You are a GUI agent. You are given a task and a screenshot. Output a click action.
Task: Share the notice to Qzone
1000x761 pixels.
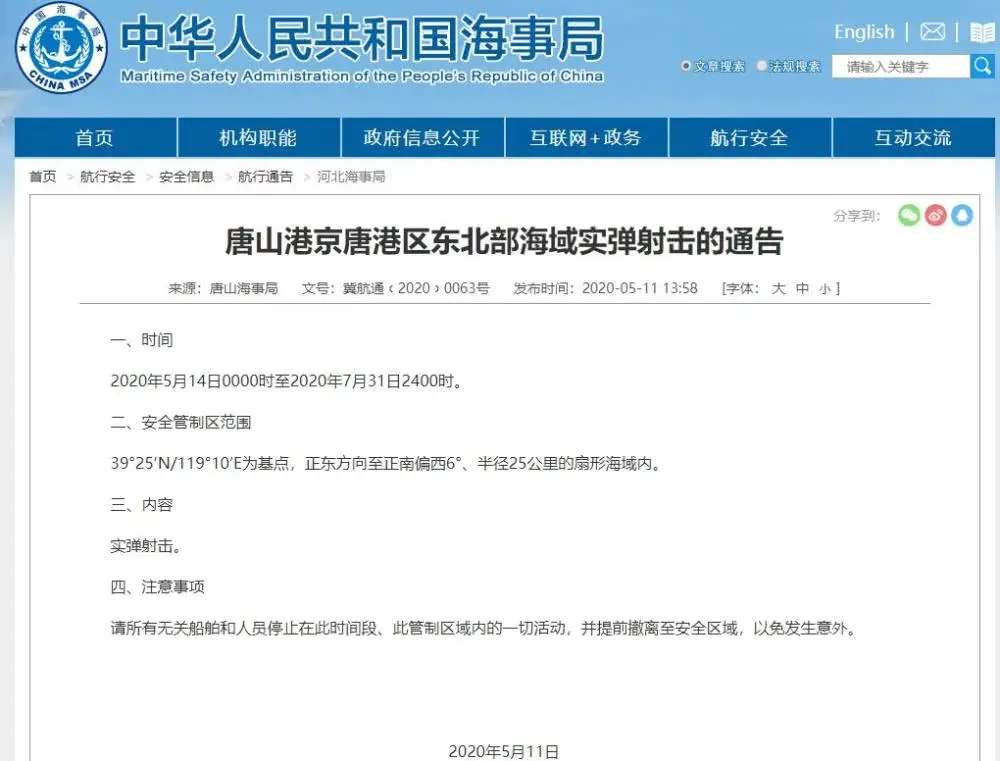[961, 215]
